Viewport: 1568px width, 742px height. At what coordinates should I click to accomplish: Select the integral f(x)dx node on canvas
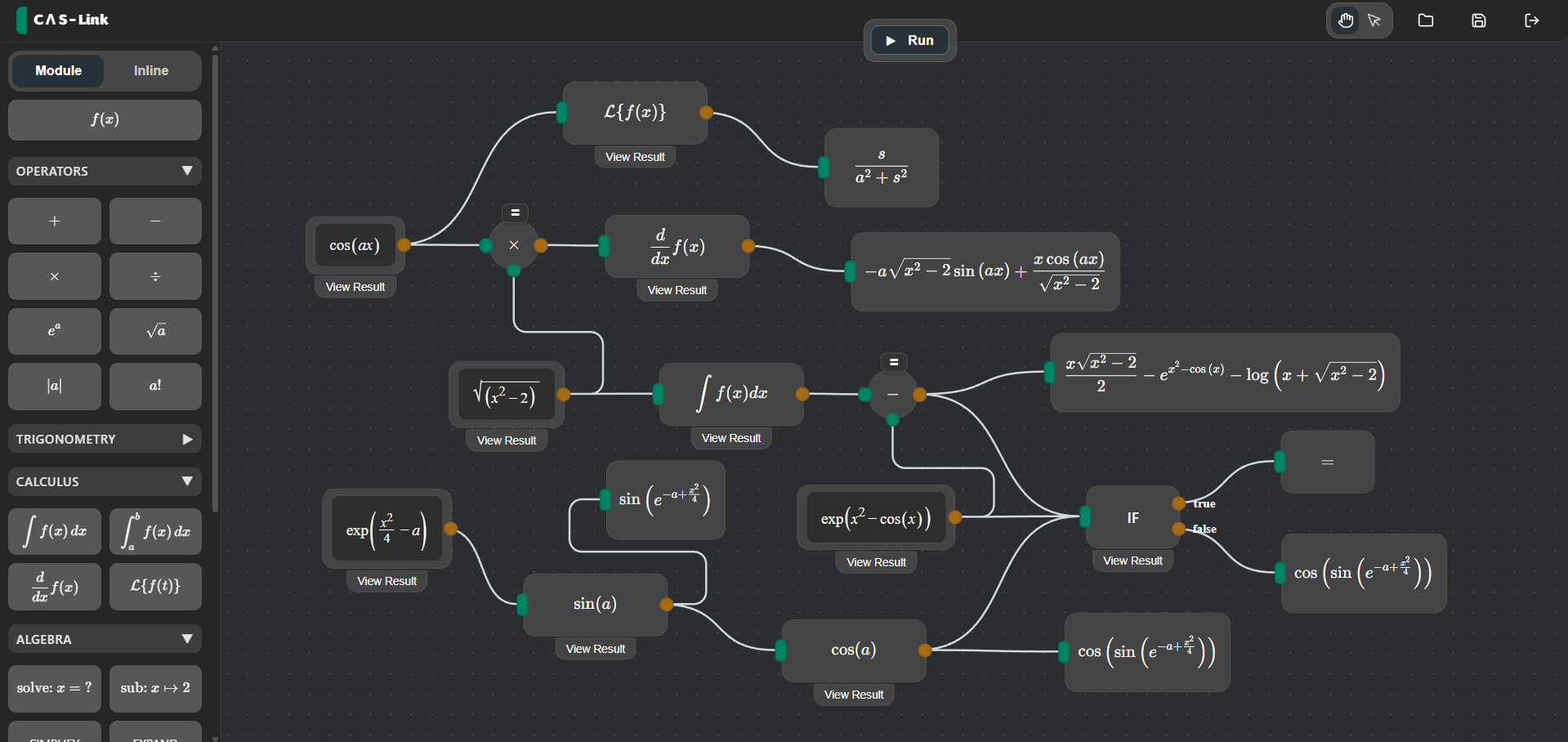point(731,395)
